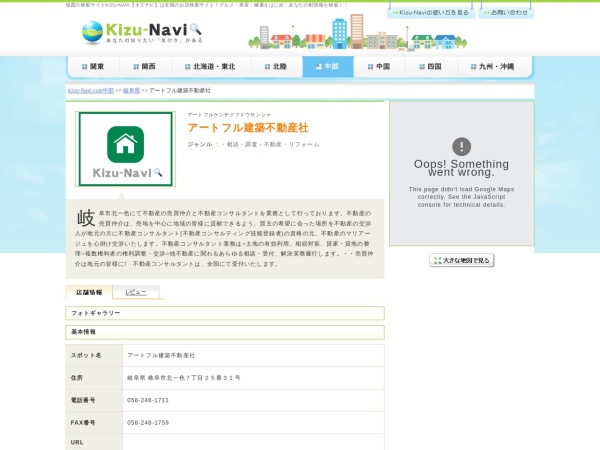This screenshot has width=600, height=450.
Task: Click the Oops! Something went wrong message
Action: coord(461,168)
